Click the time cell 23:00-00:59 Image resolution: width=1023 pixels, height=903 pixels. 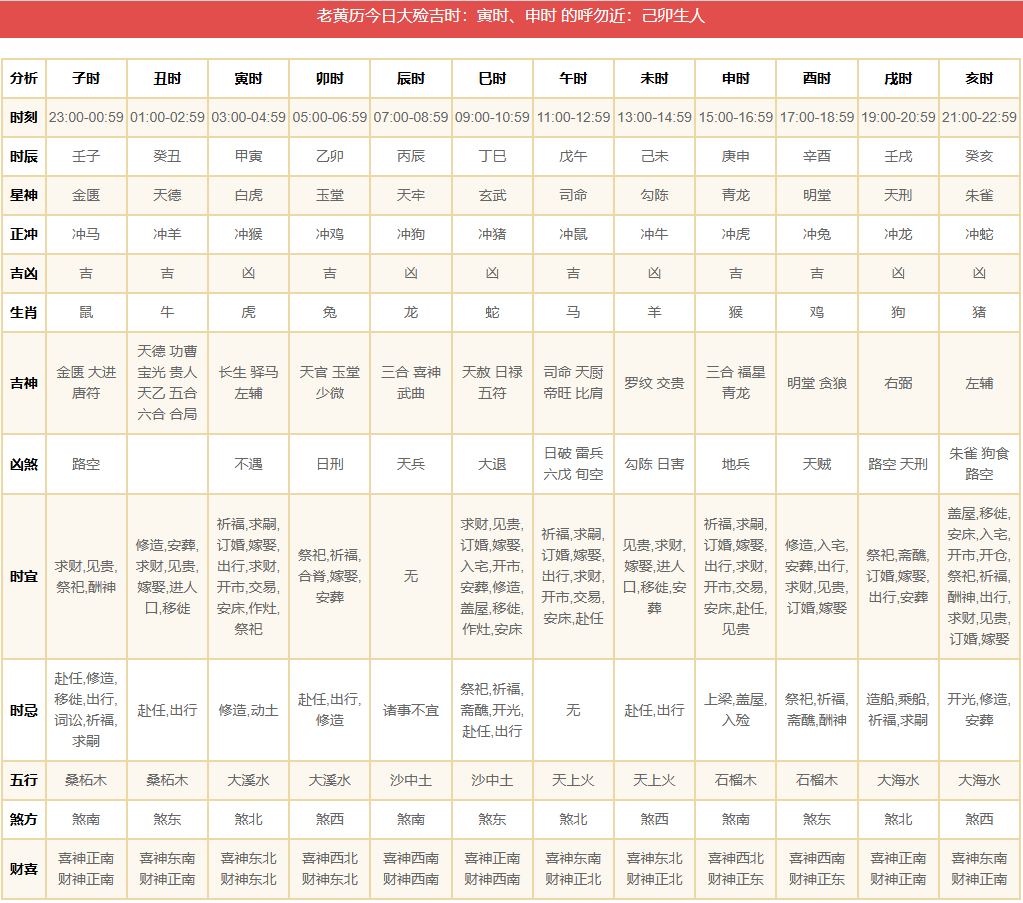pyautogui.click(x=86, y=117)
